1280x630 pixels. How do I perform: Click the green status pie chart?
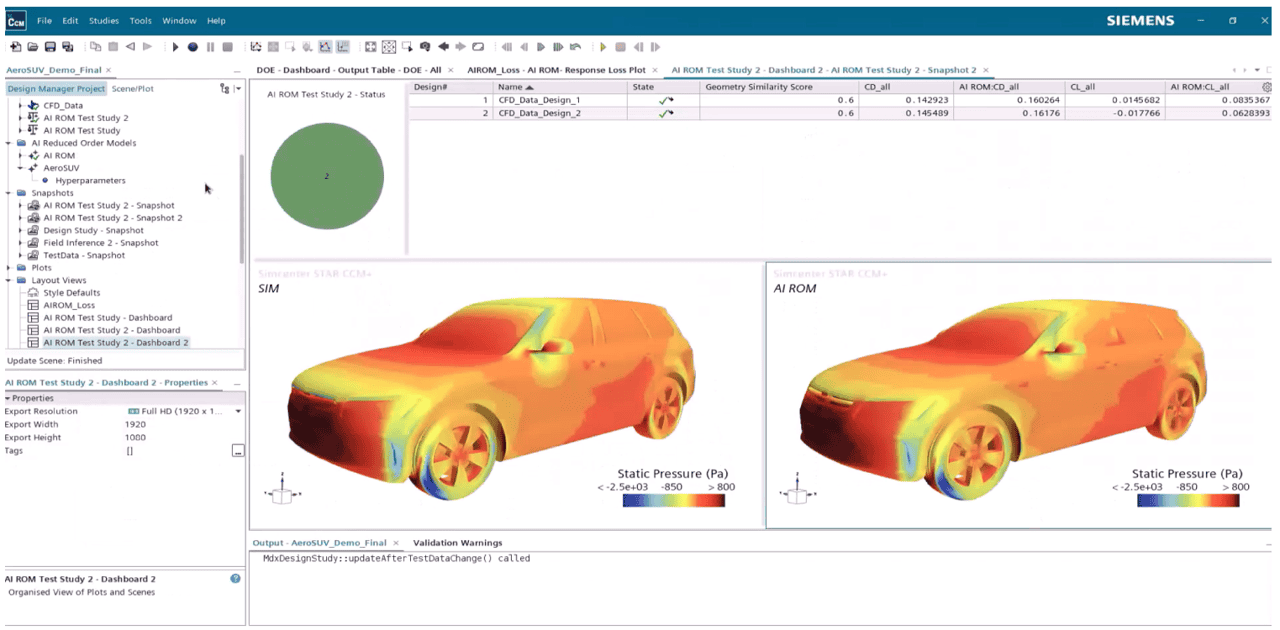(327, 176)
